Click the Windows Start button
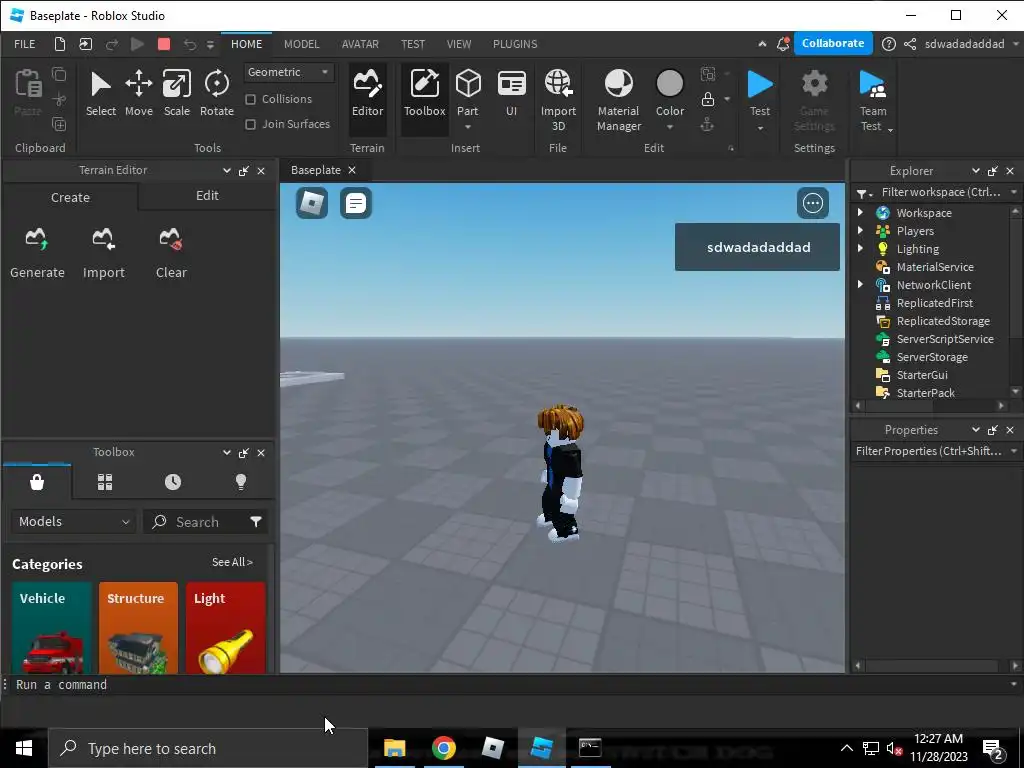The height and width of the screenshot is (768, 1024). tap(24, 748)
